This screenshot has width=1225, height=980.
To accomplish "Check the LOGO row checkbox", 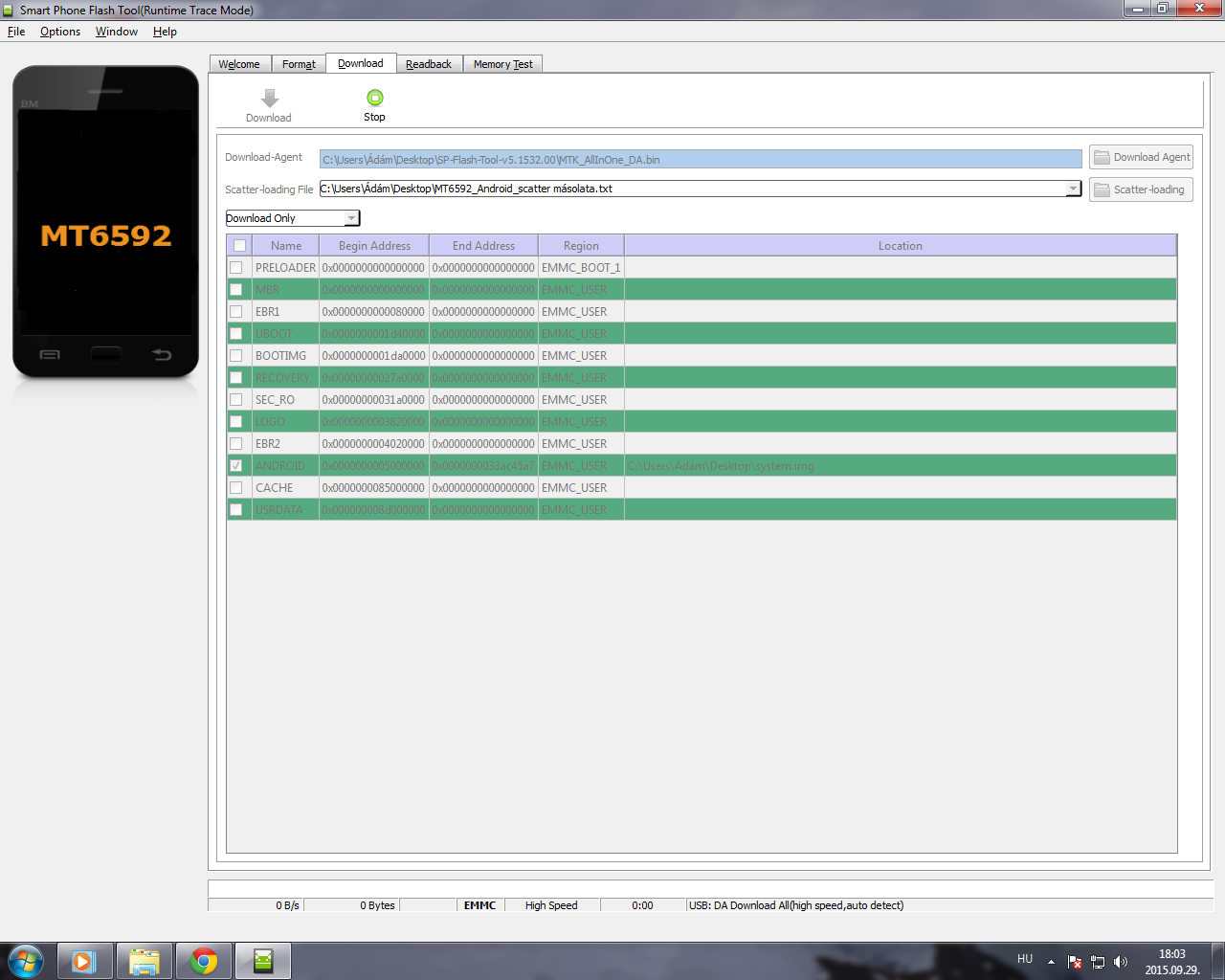I will (x=236, y=422).
